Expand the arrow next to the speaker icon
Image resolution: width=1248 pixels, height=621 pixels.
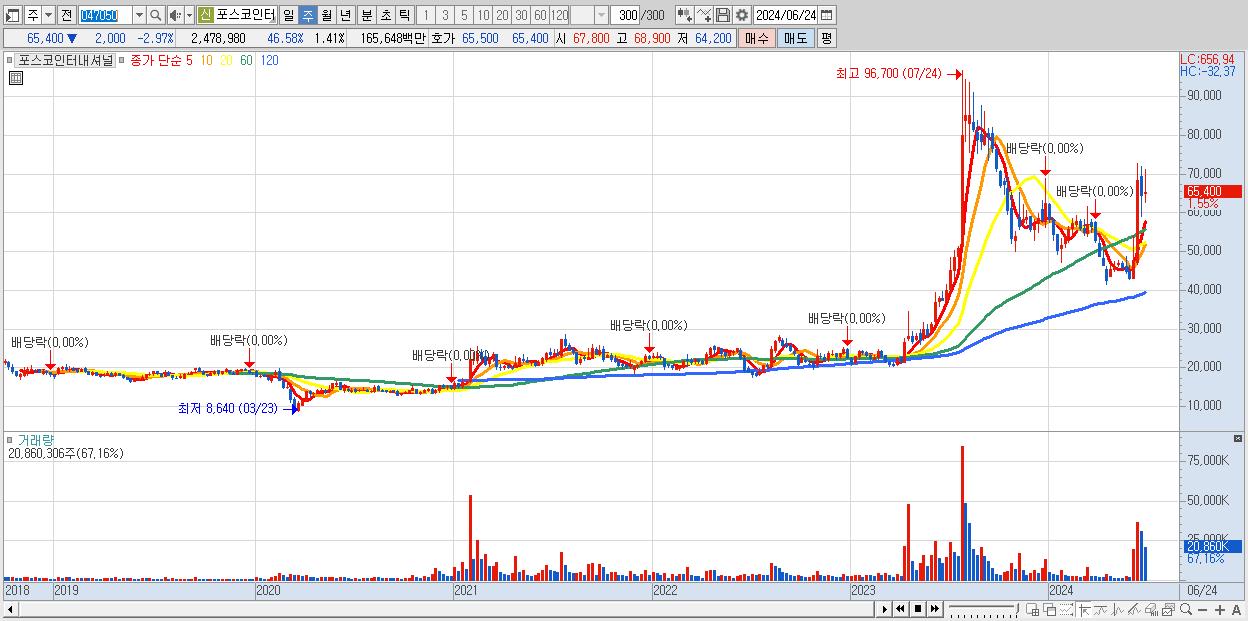189,15
